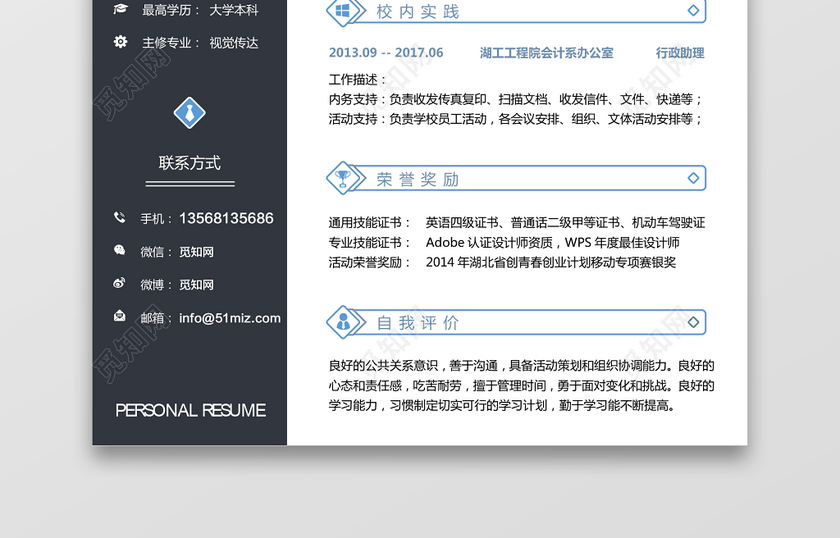
Task: Click the windows diamond icon in 校内实践 header
Action: 343,11
